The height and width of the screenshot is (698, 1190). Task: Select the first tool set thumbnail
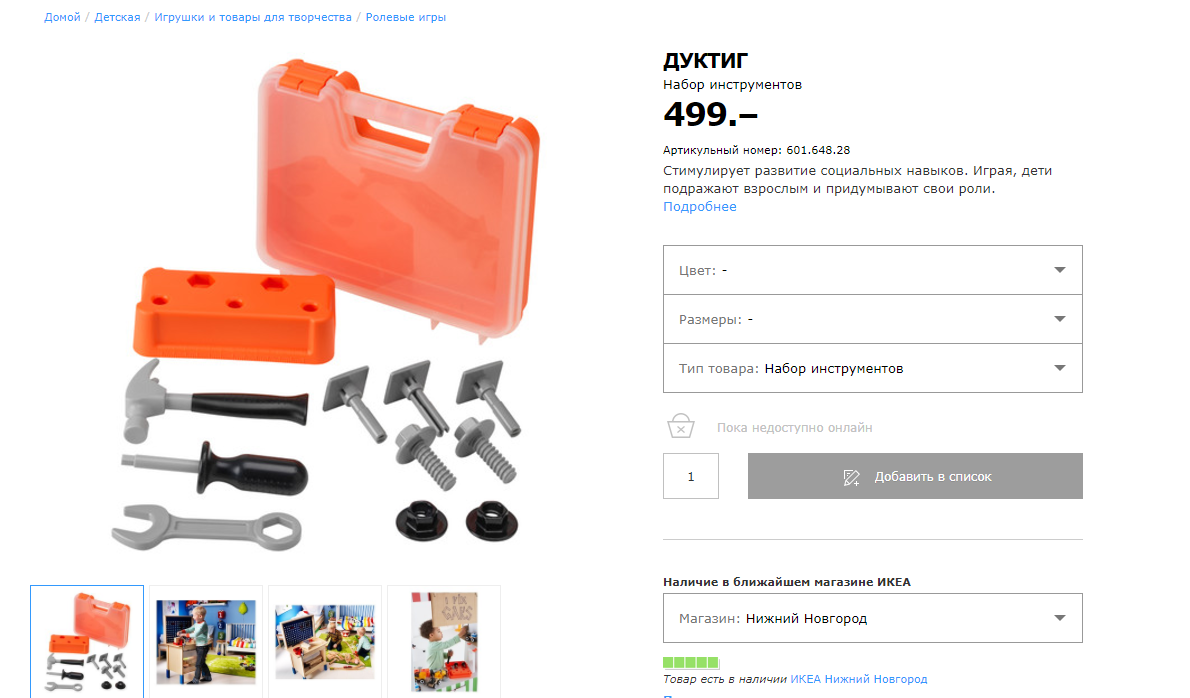87,642
